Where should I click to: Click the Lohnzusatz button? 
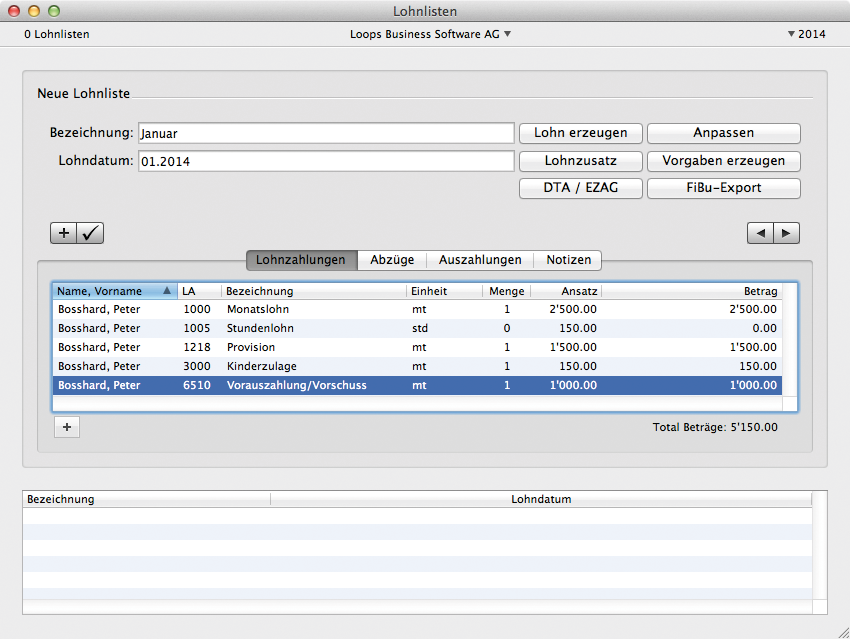(580, 161)
